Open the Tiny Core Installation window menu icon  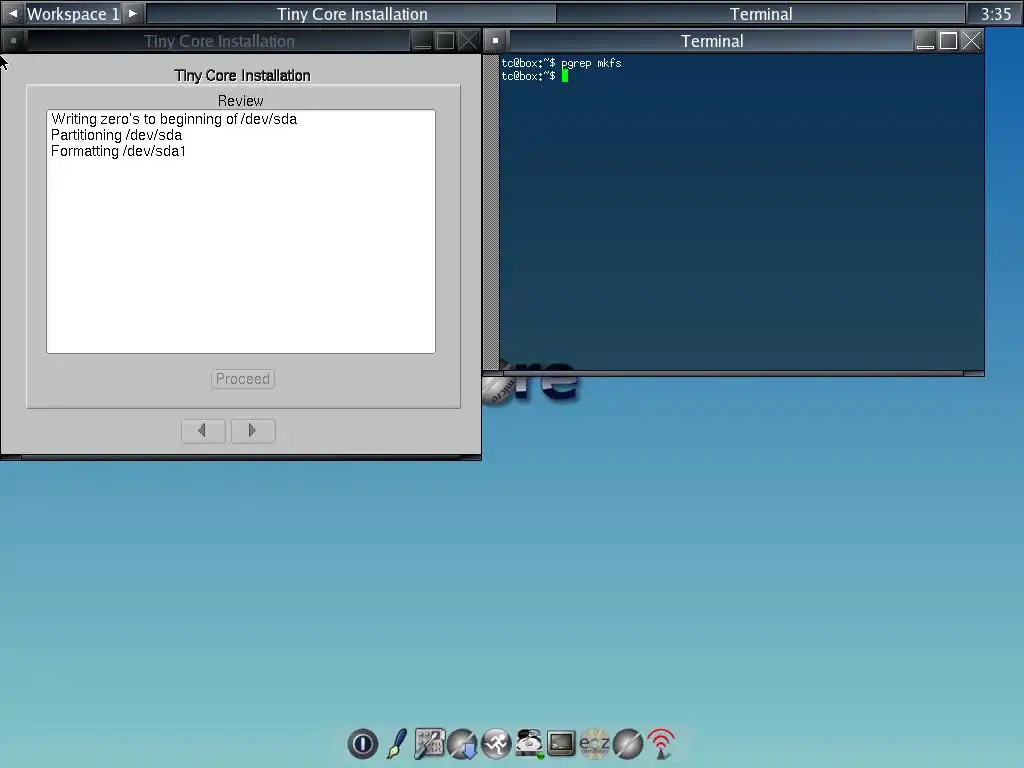(x=14, y=40)
